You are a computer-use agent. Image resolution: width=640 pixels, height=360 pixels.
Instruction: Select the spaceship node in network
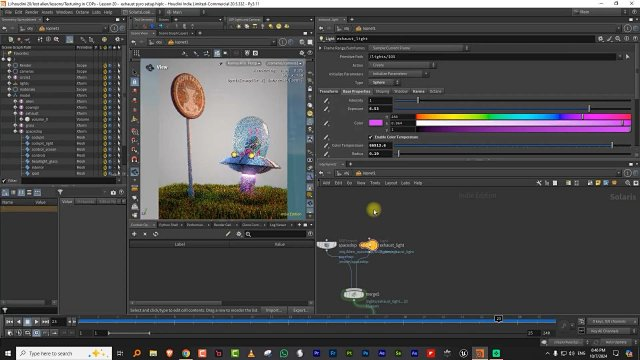click(327, 245)
